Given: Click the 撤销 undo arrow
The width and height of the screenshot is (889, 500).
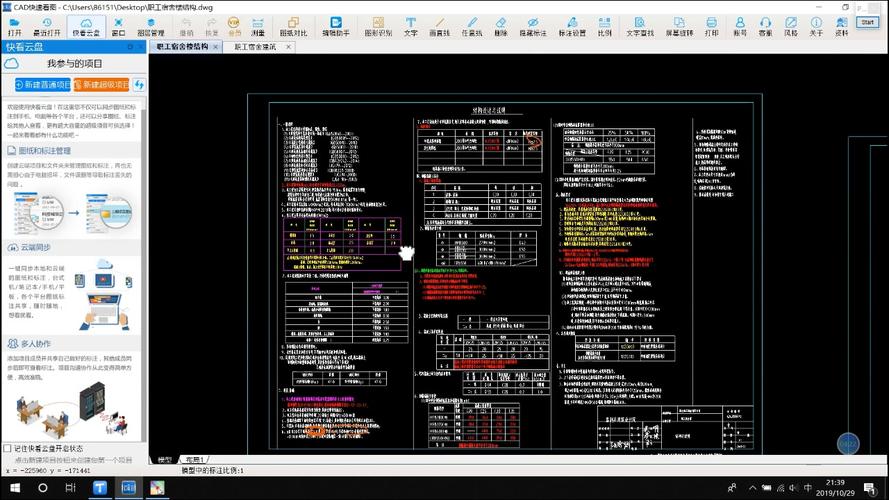Looking at the screenshot, I should tap(187, 27).
